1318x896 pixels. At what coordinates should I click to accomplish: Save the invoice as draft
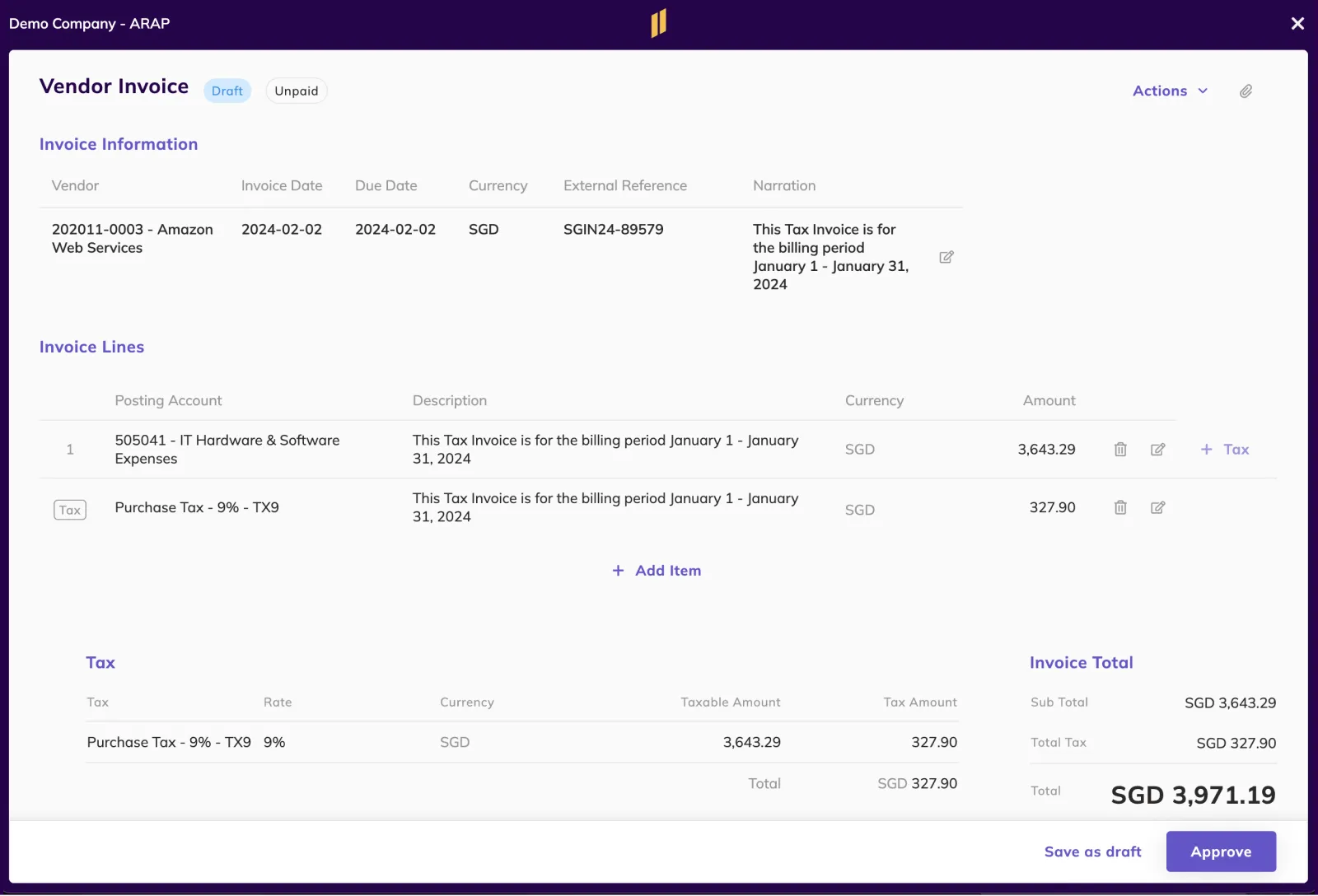click(1092, 852)
